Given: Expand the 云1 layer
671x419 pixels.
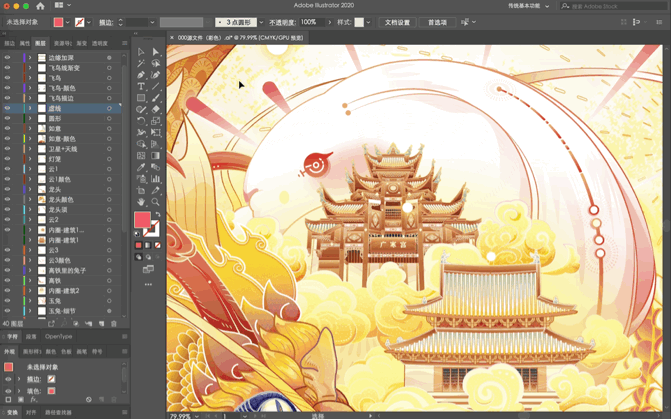Looking at the screenshot, I should pyautogui.click(x=30, y=169).
